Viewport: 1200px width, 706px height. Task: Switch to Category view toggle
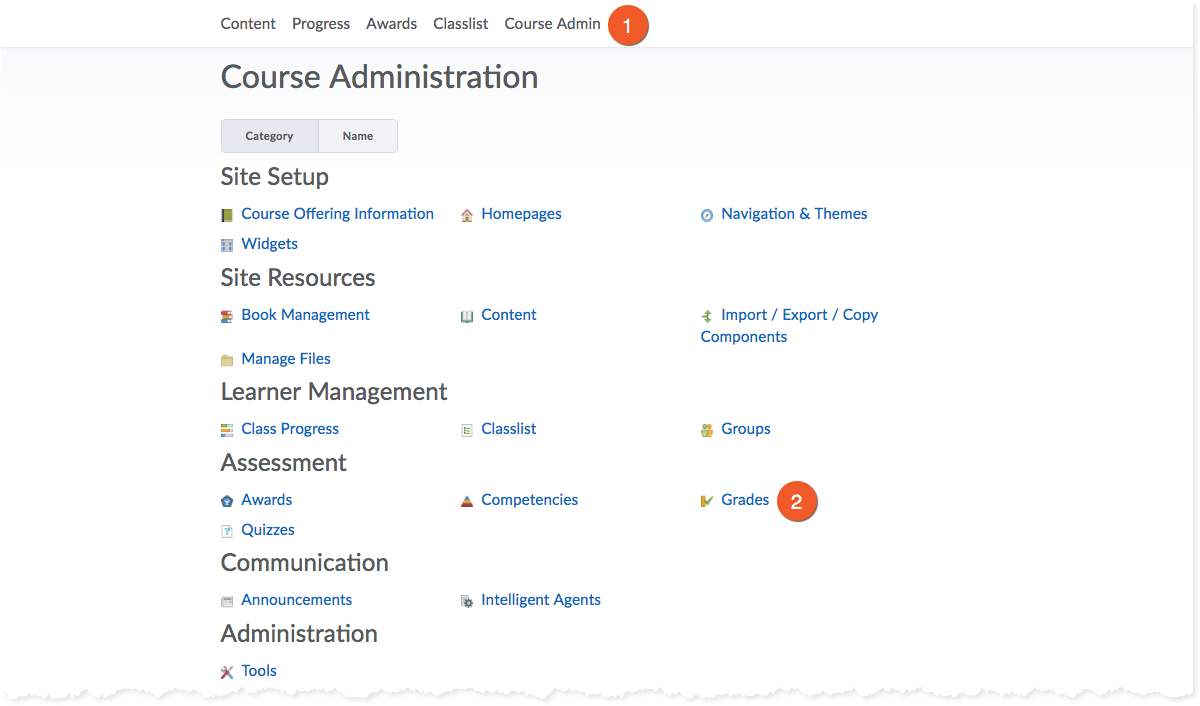[x=269, y=136]
